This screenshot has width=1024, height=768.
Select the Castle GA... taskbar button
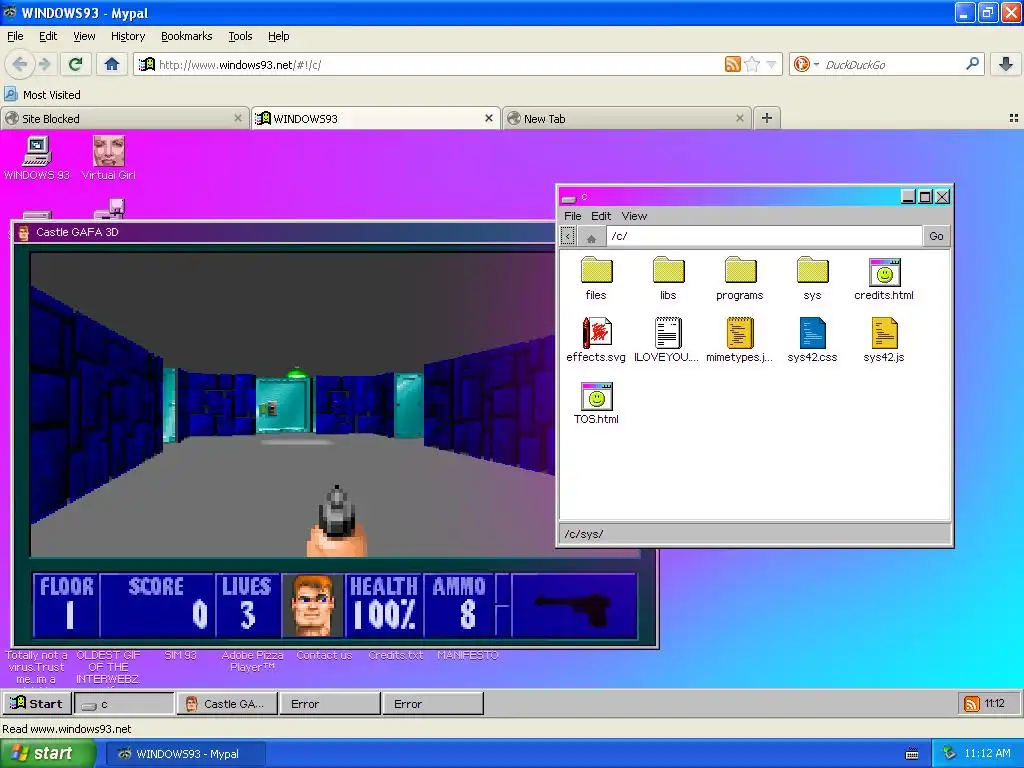(x=227, y=703)
